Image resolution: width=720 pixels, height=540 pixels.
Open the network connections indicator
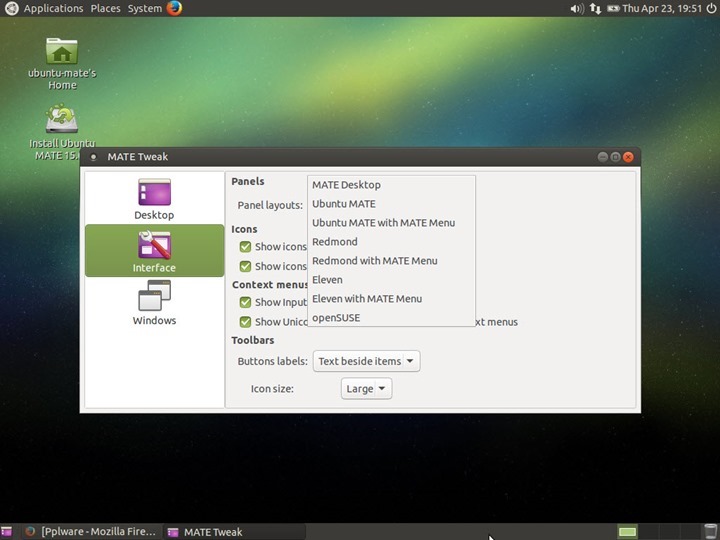coord(596,8)
